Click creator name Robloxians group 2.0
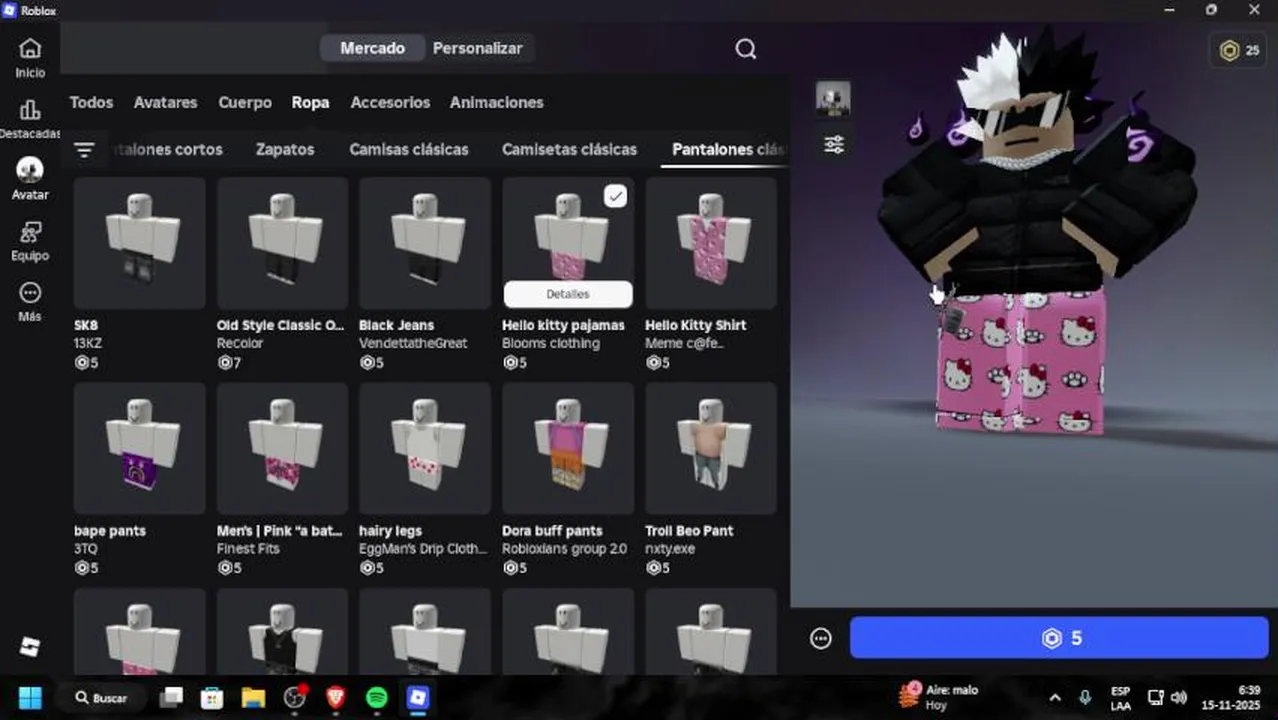 point(565,549)
